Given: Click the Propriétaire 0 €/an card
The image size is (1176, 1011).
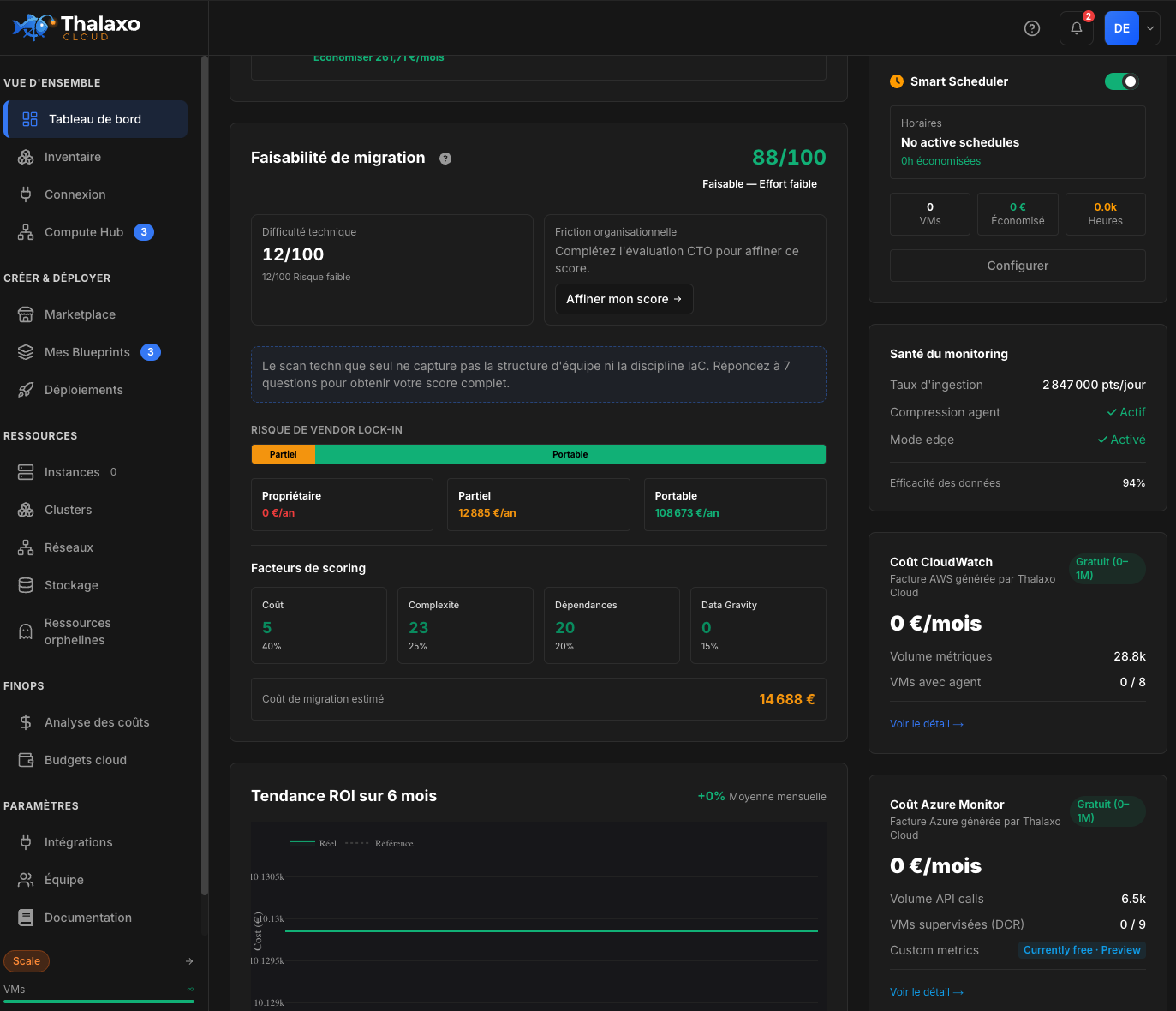Looking at the screenshot, I should (342, 505).
